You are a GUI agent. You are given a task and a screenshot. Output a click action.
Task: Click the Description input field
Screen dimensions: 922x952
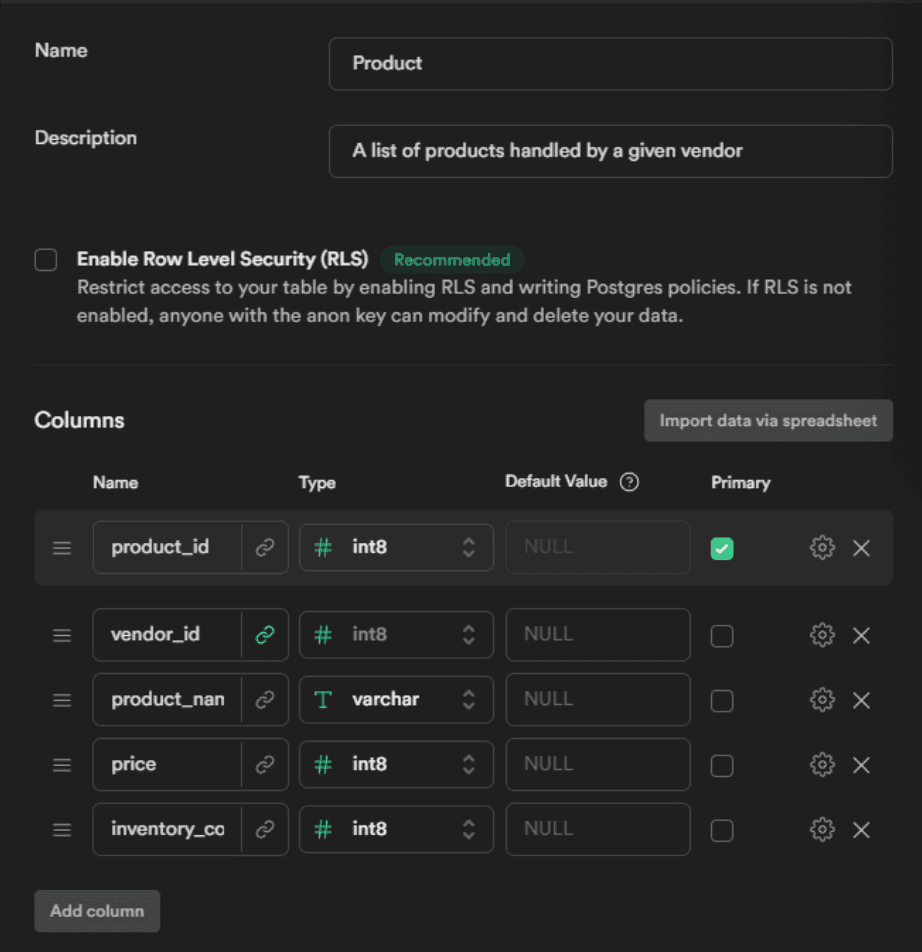(610, 151)
